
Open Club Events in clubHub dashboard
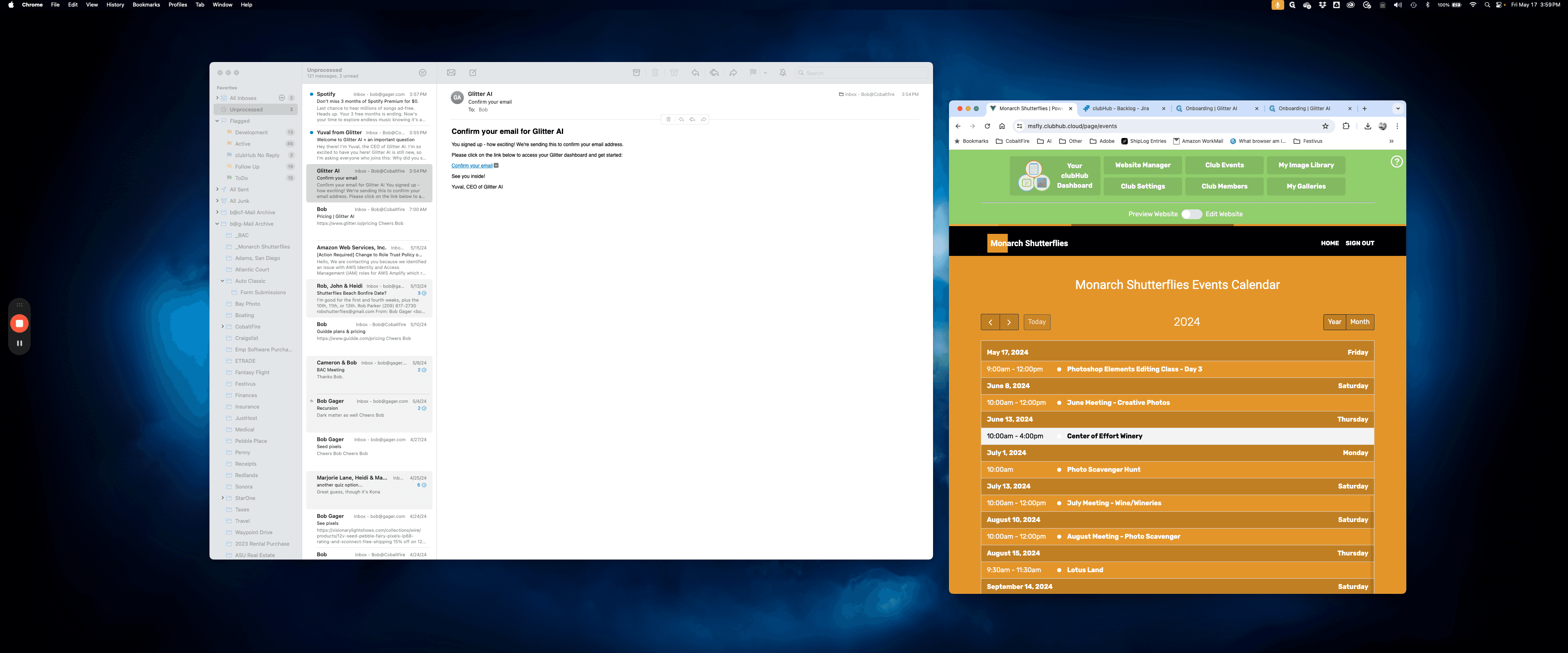[1224, 165]
